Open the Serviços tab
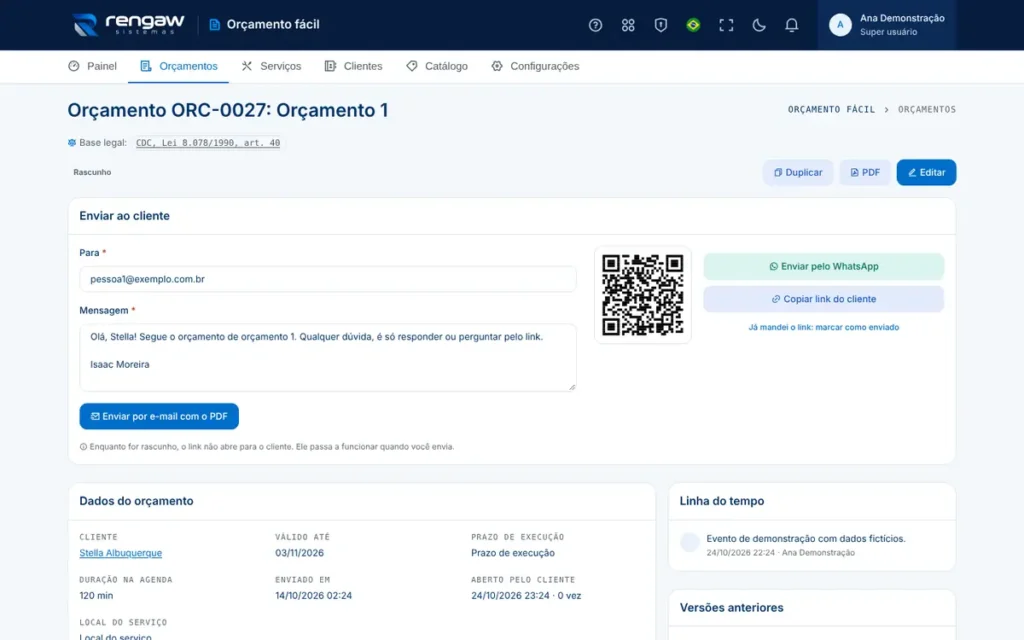Screen dimensions: 1024x640 point(271,66)
